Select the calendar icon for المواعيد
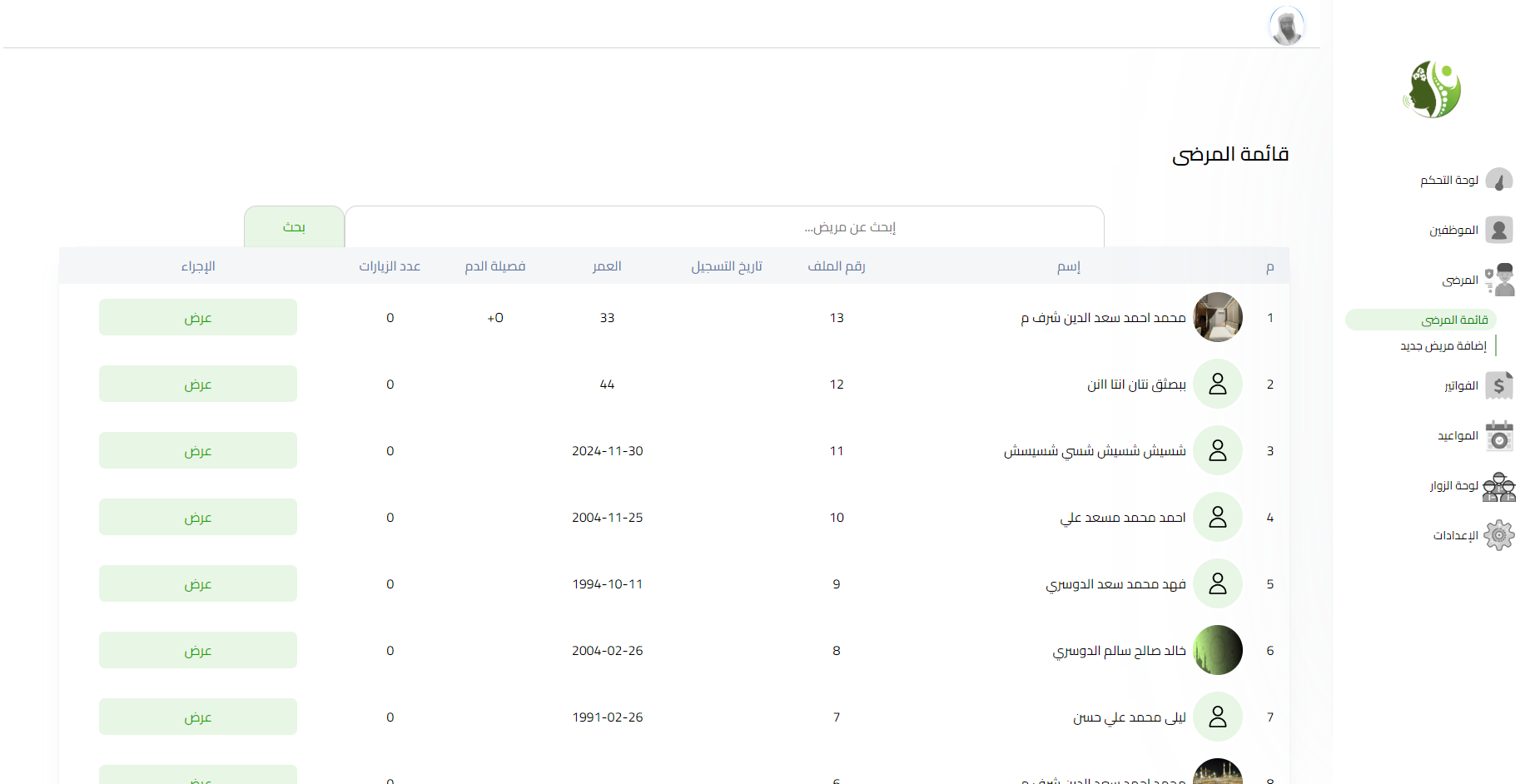 tap(1500, 435)
